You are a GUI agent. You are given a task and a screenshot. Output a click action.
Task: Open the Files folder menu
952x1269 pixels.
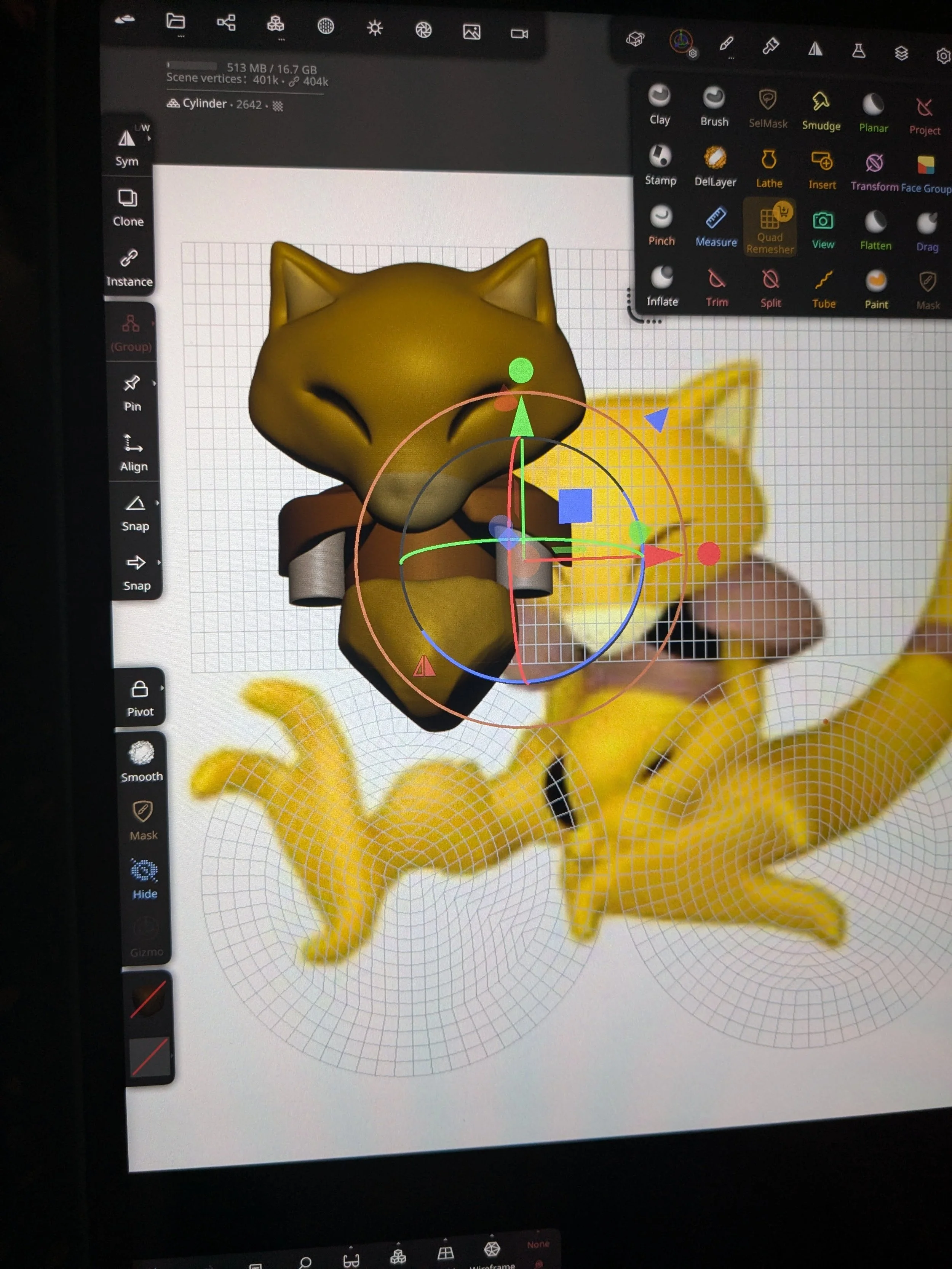click(176, 22)
